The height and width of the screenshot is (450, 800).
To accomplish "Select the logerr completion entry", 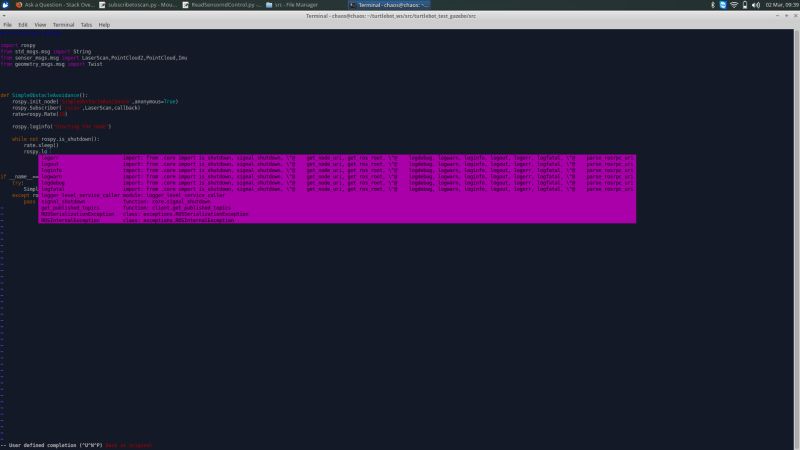I will pyautogui.click(x=337, y=158).
